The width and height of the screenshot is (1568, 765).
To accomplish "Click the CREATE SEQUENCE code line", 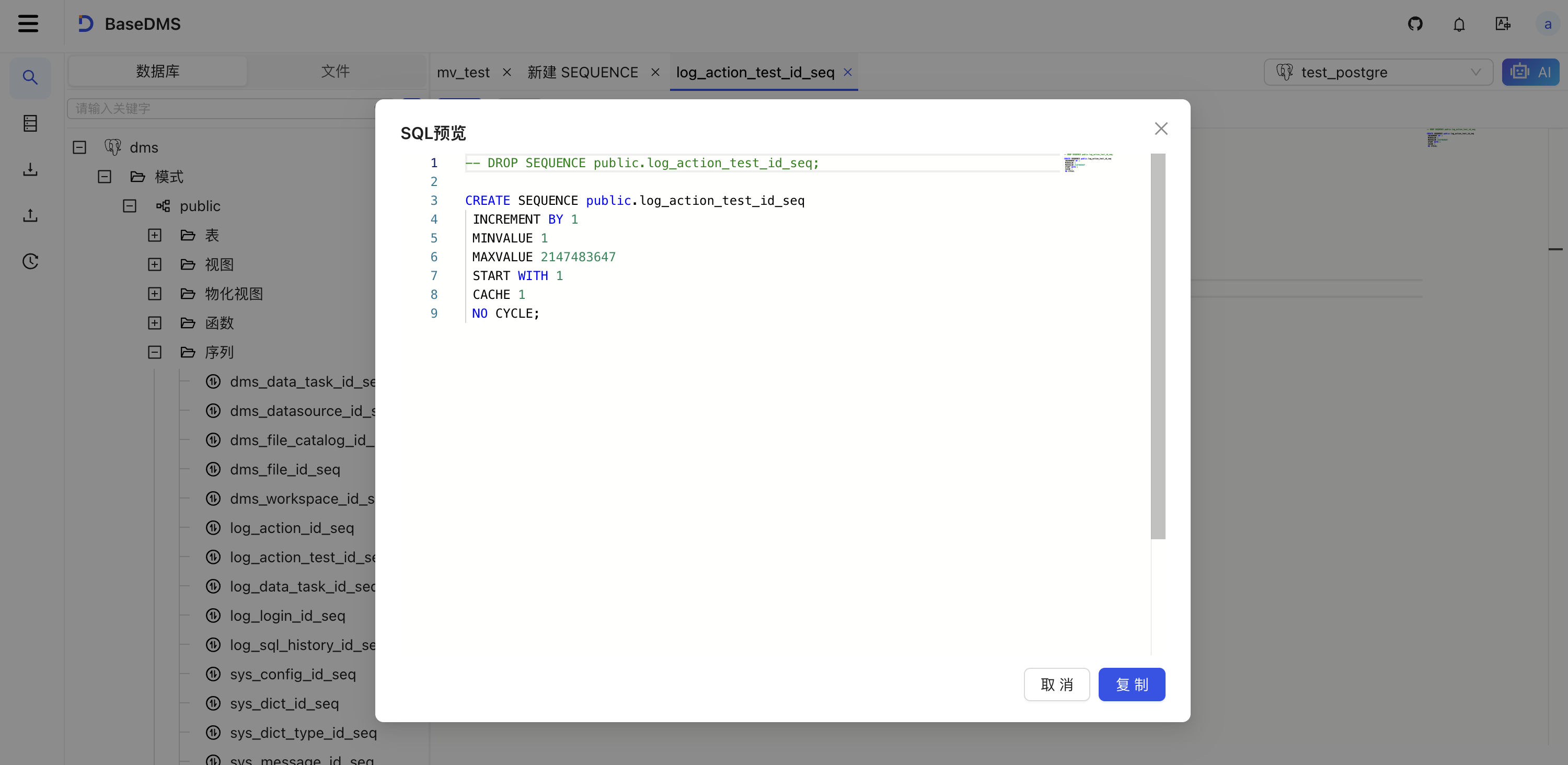I will click(x=635, y=200).
